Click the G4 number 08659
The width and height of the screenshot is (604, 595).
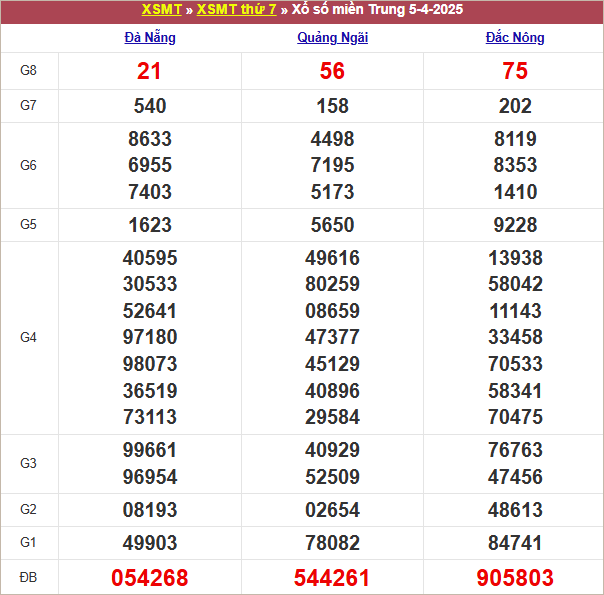pyautogui.click(x=332, y=311)
